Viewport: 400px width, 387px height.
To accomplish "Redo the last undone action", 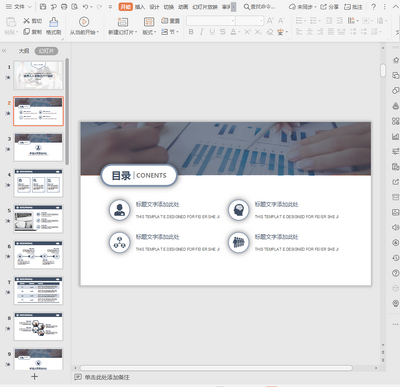I will pyautogui.click(x=99, y=6).
